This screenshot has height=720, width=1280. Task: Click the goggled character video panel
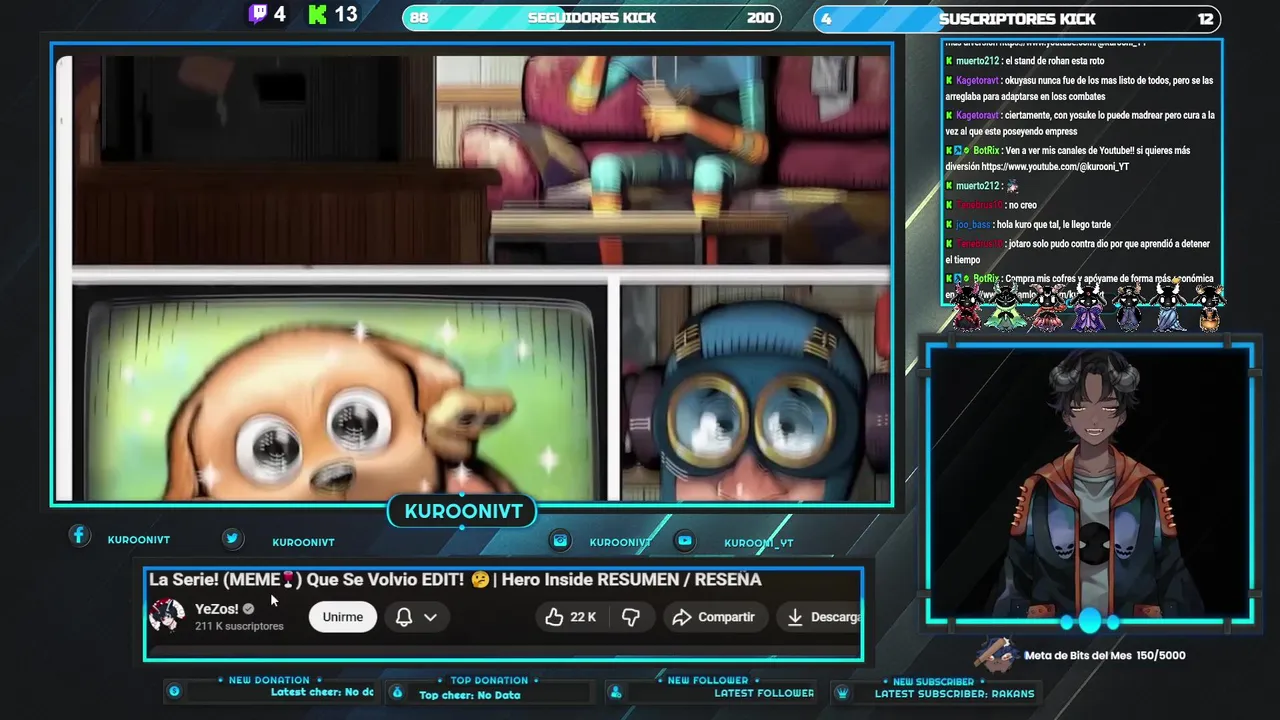click(x=755, y=392)
